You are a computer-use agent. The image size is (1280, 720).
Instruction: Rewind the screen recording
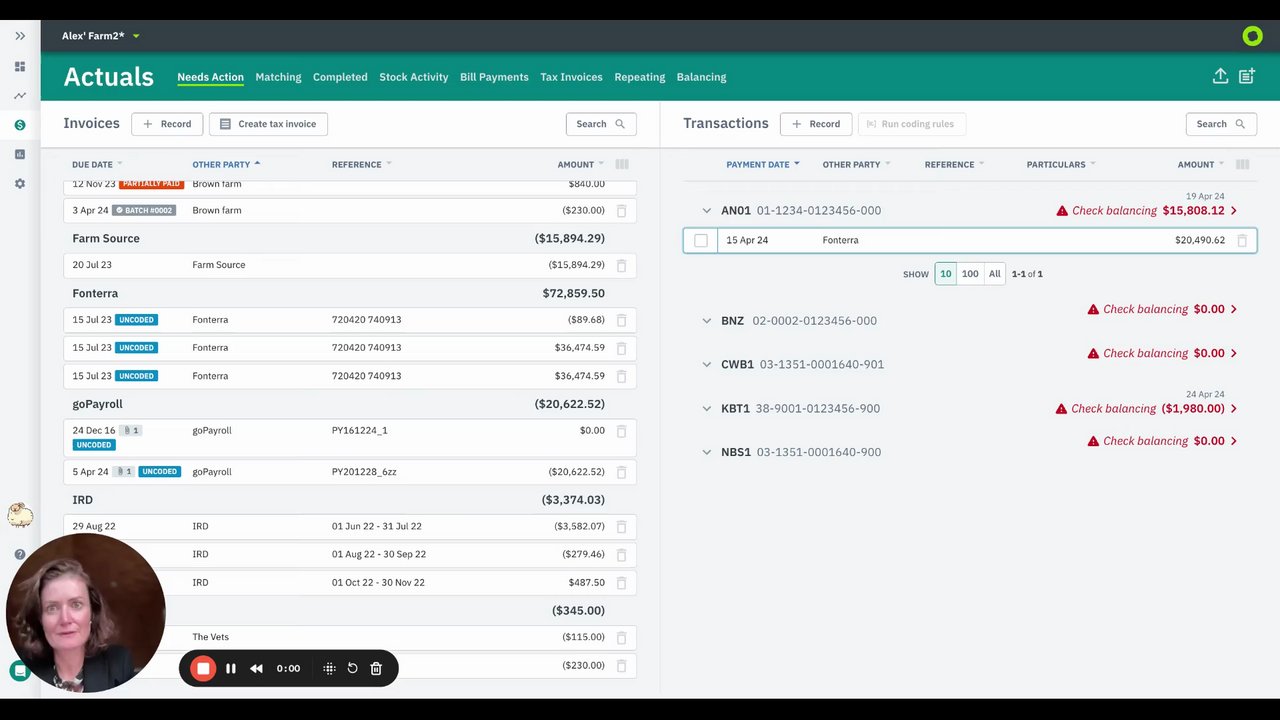(x=257, y=668)
